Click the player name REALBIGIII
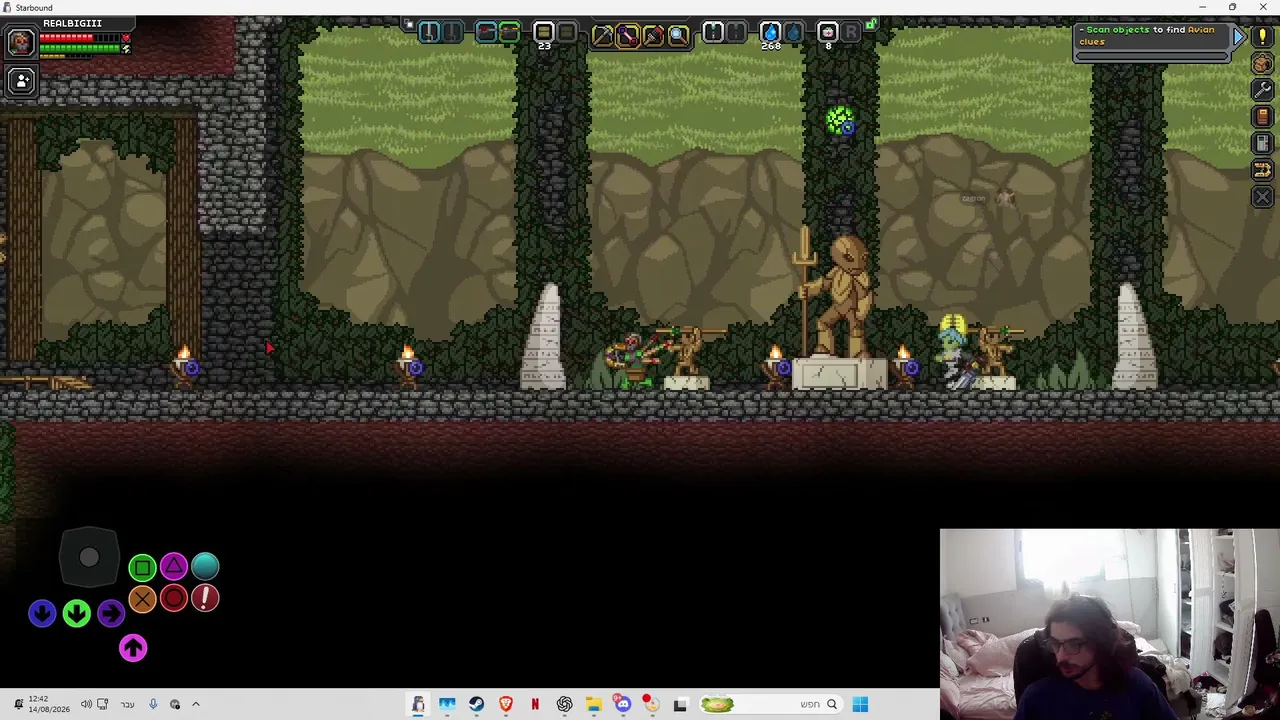Image resolution: width=1280 pixels, height=720 pixels. pyautogui.click(x=72, y=23)
